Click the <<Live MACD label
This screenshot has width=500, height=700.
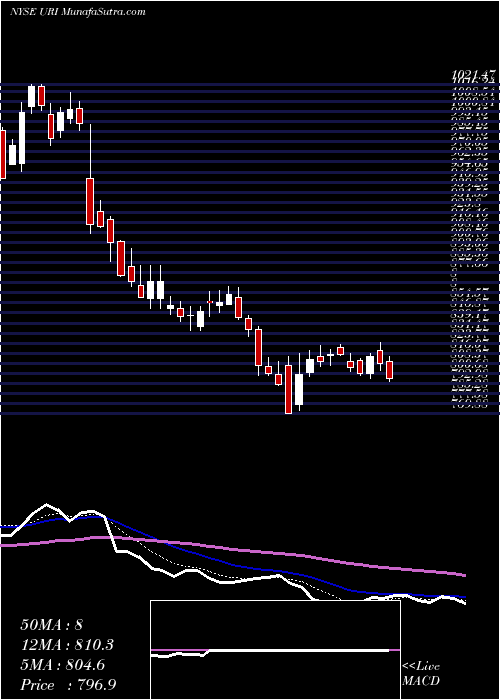click(x=421, y=674)
